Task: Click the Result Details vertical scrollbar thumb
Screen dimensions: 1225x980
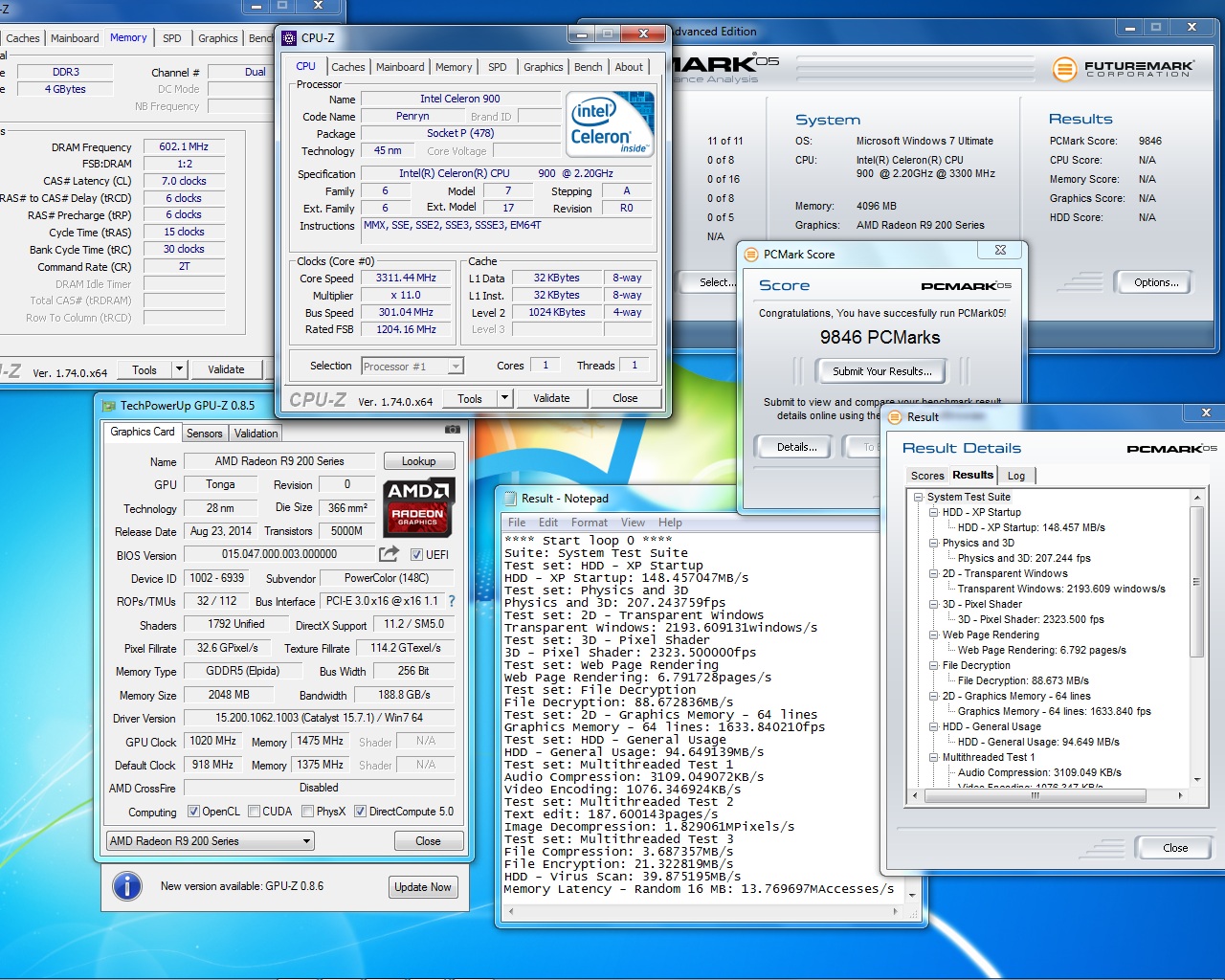Action: click(x=1196, y=582)
